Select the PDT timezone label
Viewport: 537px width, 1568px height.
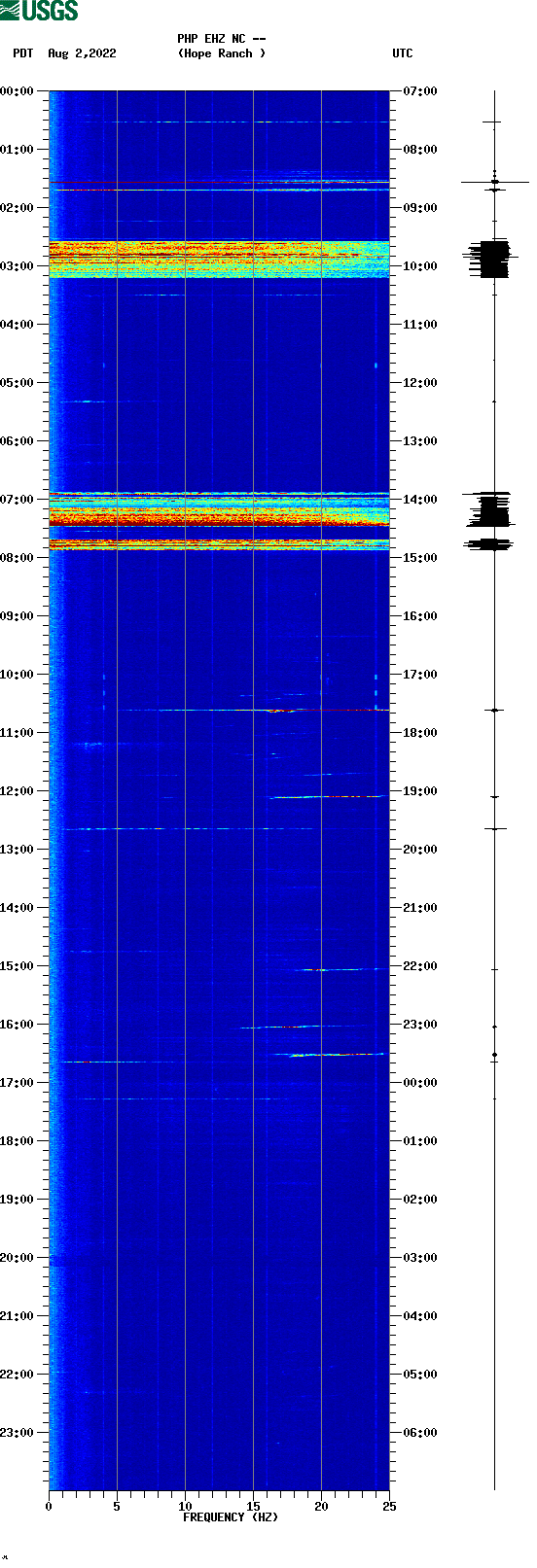tap(22, 53)
